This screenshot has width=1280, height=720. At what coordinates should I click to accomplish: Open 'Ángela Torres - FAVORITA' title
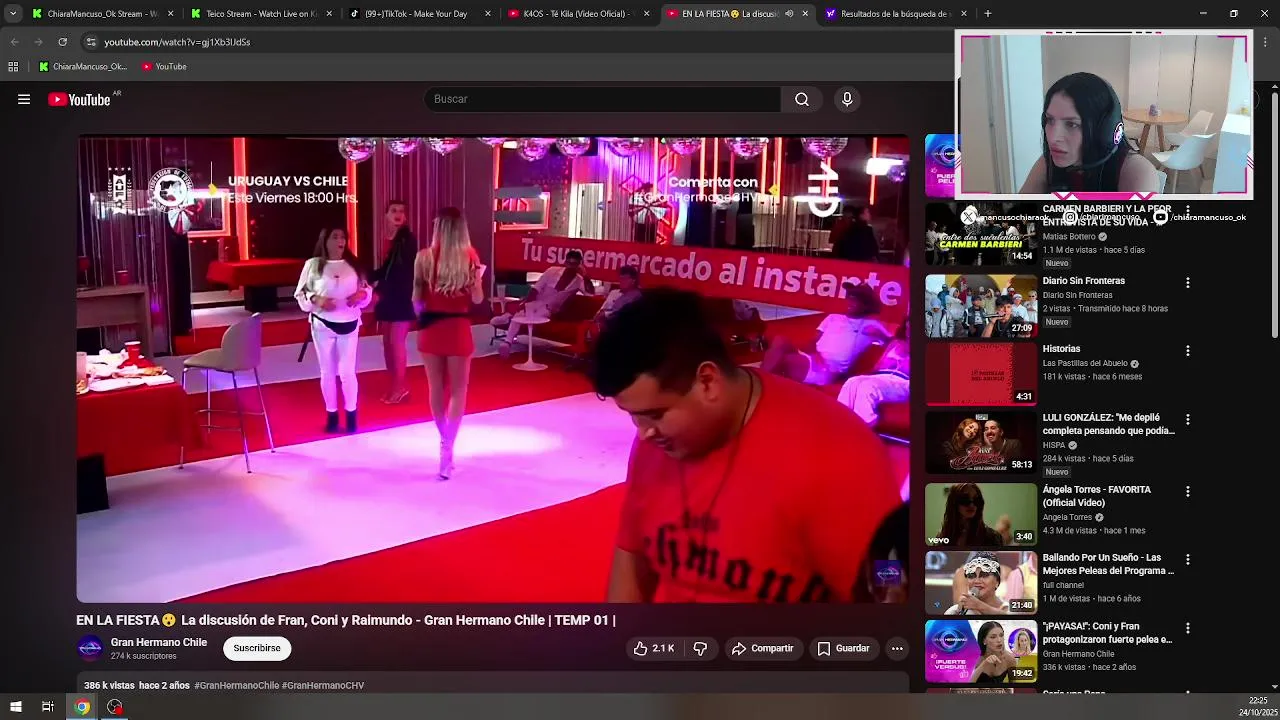click(1097, 496)
